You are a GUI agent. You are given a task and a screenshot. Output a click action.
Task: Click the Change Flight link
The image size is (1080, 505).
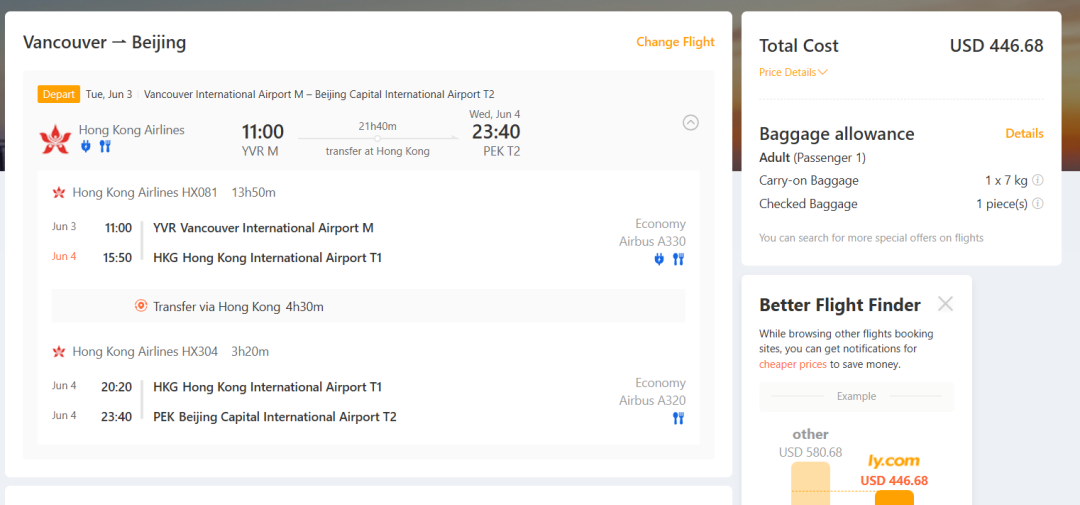click(x=675, y=42)
